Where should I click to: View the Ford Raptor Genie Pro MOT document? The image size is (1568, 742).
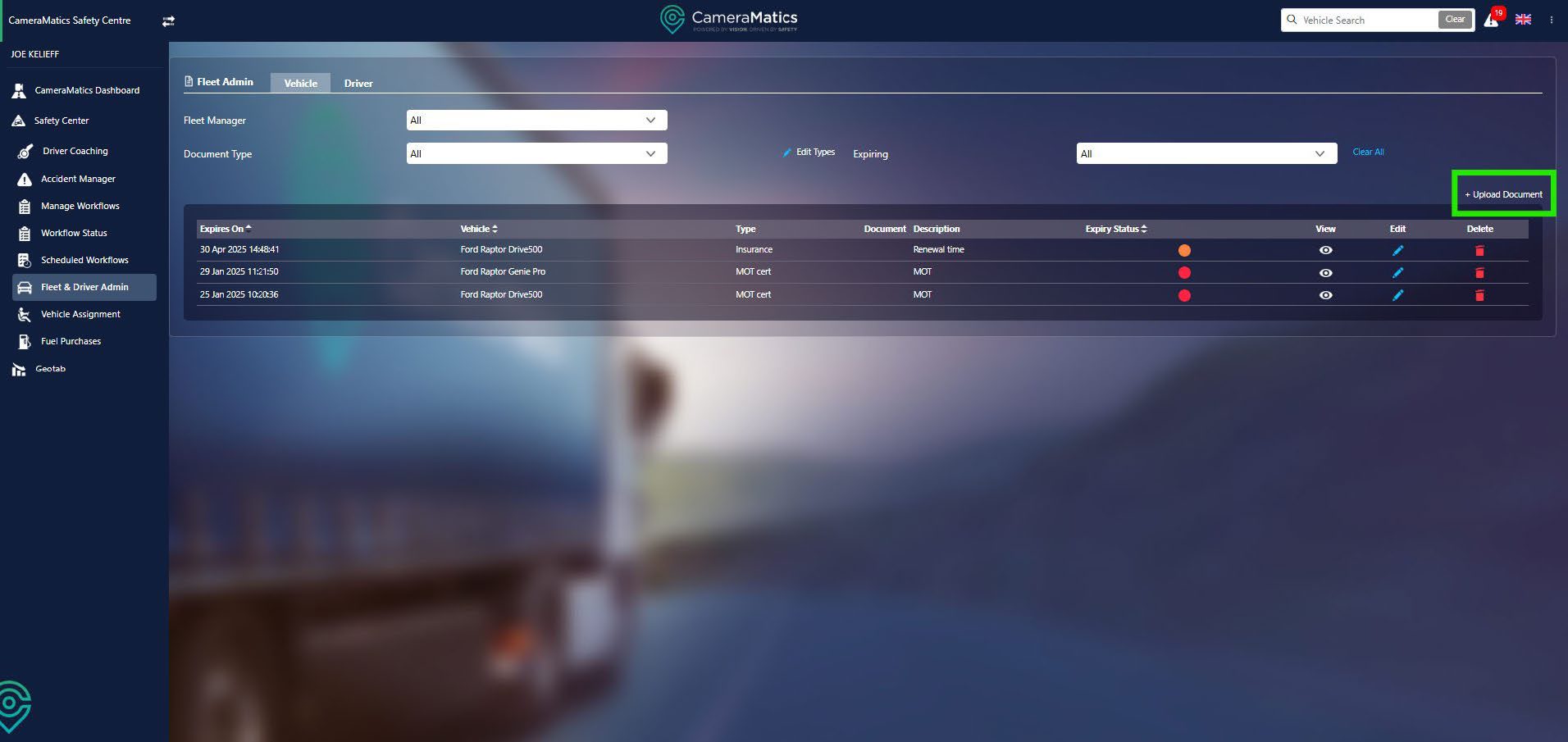pos(1325,273)
